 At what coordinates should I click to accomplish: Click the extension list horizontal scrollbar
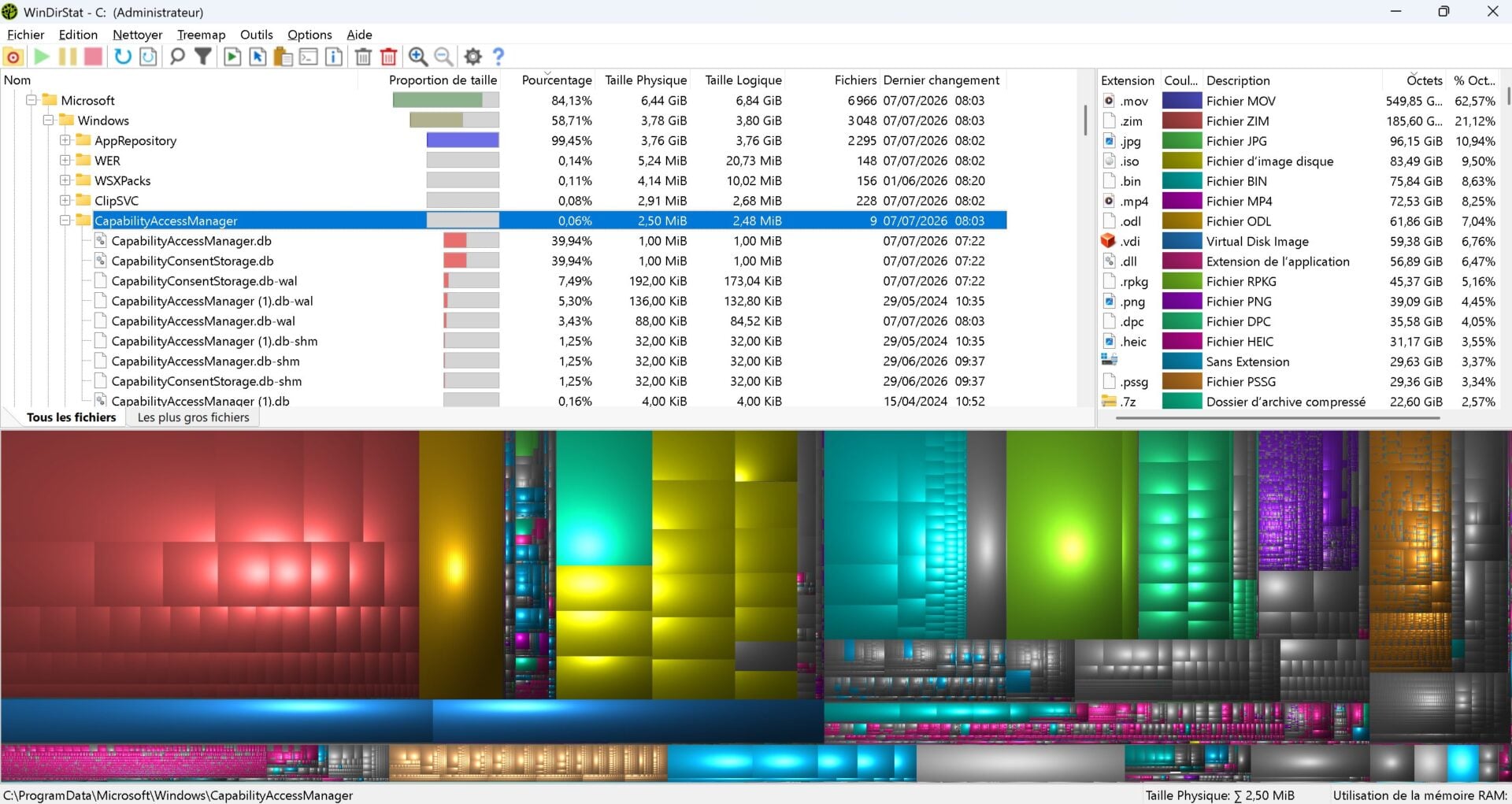point(1277,418)
